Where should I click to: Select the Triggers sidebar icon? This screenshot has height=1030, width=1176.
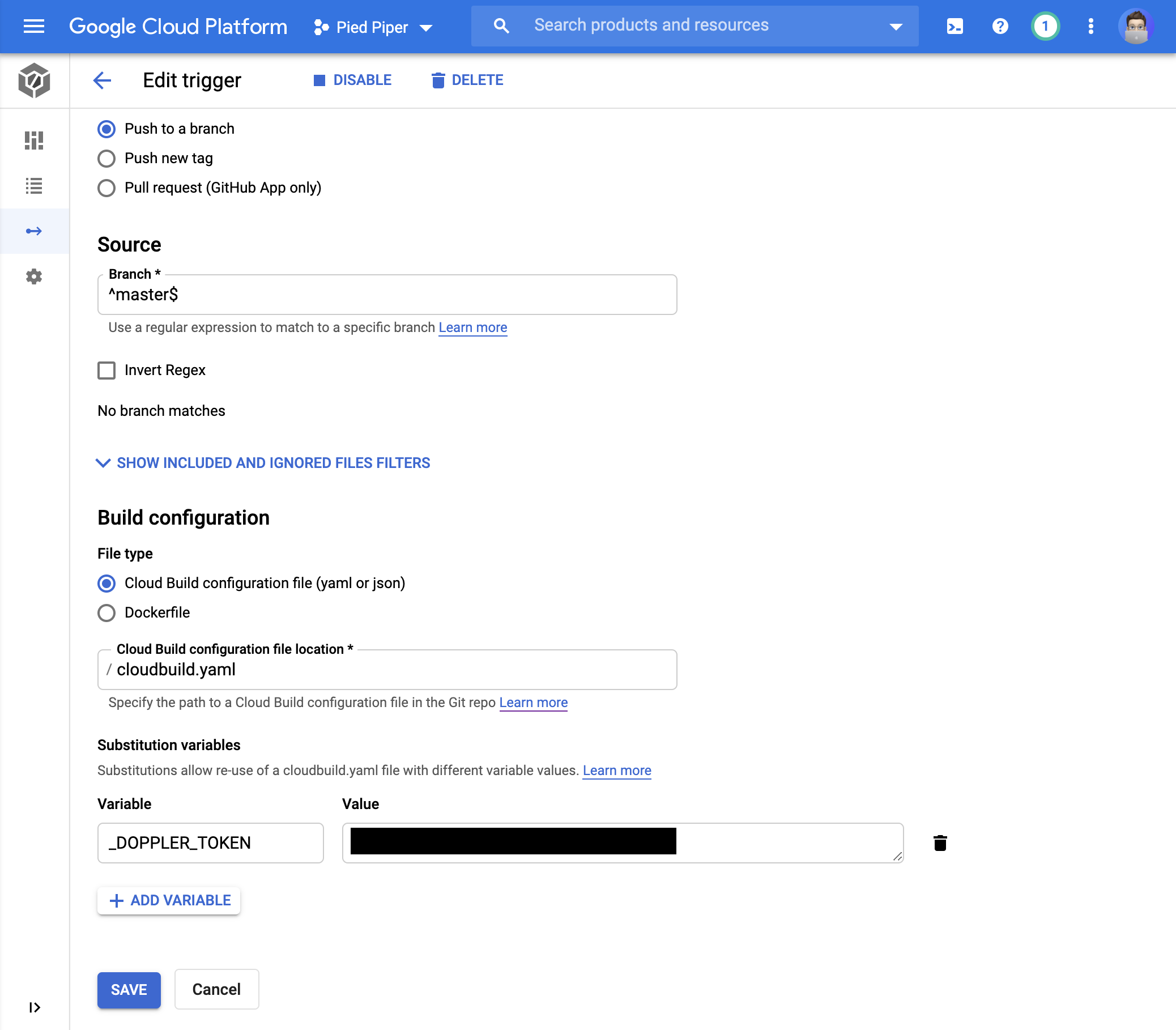pyautogui.click(x=34, y=231)
